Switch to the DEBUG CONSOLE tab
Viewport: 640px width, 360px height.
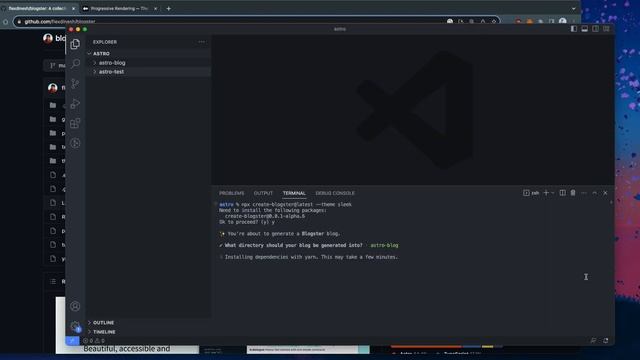pyautogui.click(x=335, y=193)
